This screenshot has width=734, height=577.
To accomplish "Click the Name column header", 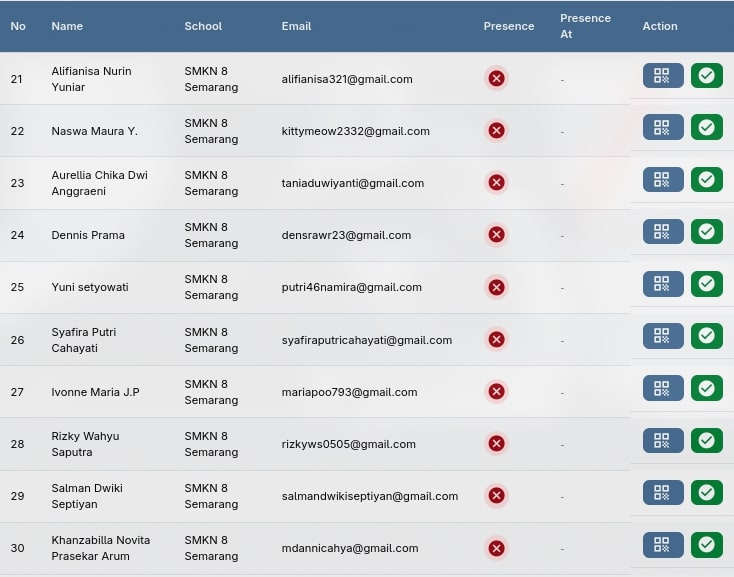I will pos(67,26).
